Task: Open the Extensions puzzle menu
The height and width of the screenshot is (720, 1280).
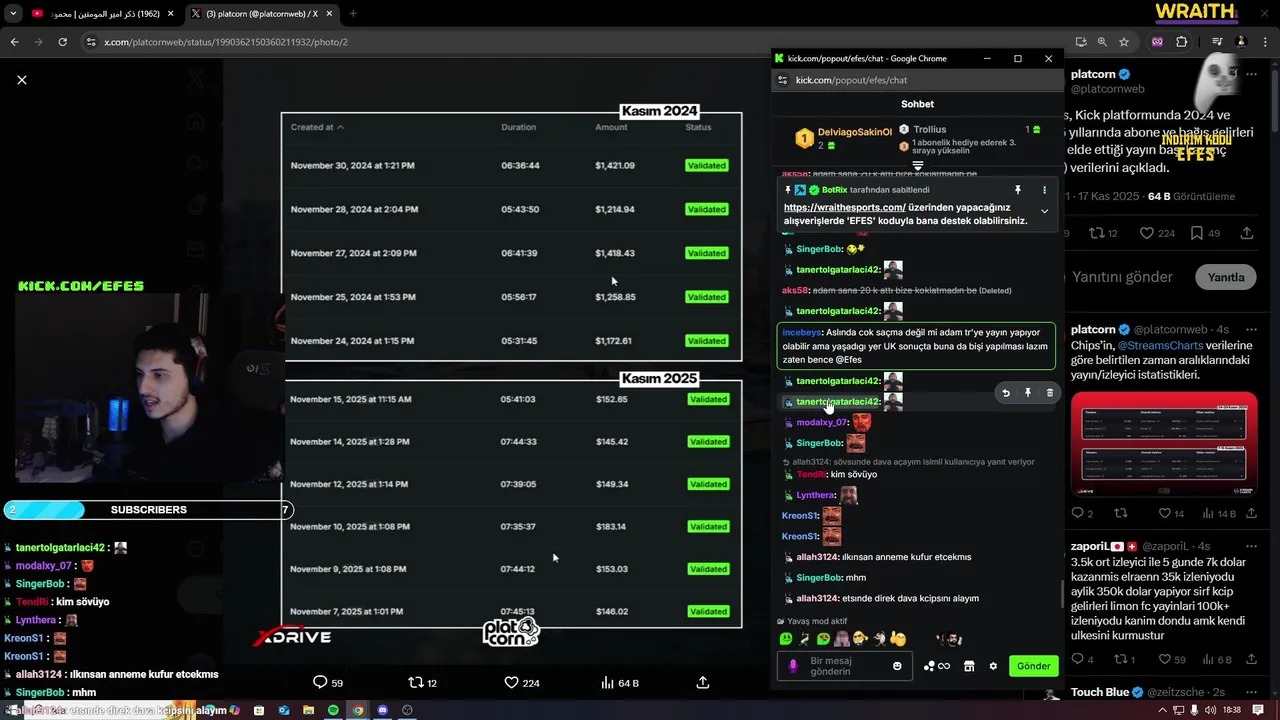Action: pos(1181,42)
